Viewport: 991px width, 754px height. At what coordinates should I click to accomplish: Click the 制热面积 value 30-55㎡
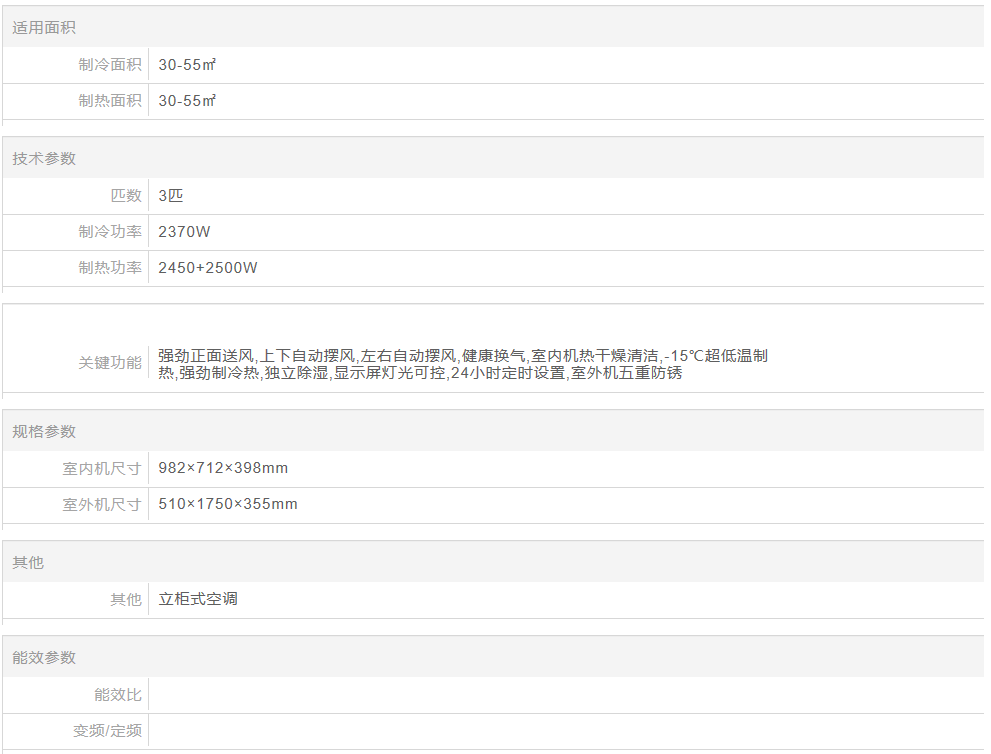tap(187, 100)
